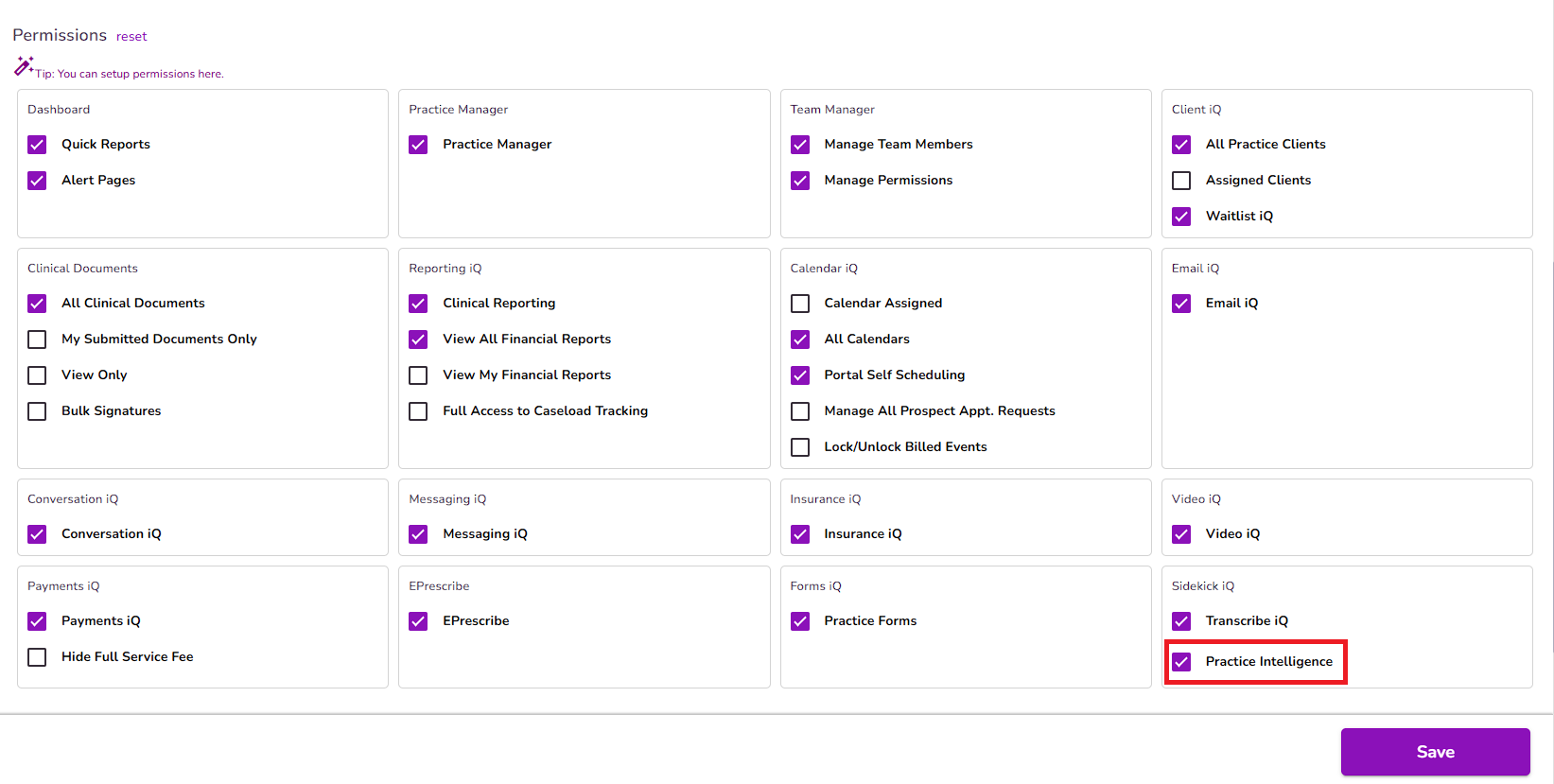Image resolution: width=1554 pixels, height=784 pixels.
Task: Click the Team Manager group title
Action: [832, 110]
